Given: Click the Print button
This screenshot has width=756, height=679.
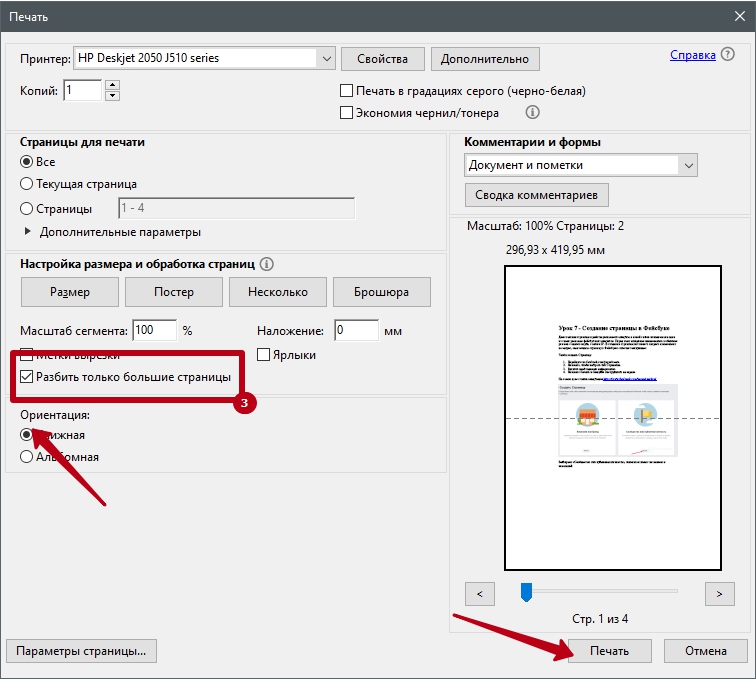Looking at the screenshot, I should pyautogui.click(x=610, y=650).
